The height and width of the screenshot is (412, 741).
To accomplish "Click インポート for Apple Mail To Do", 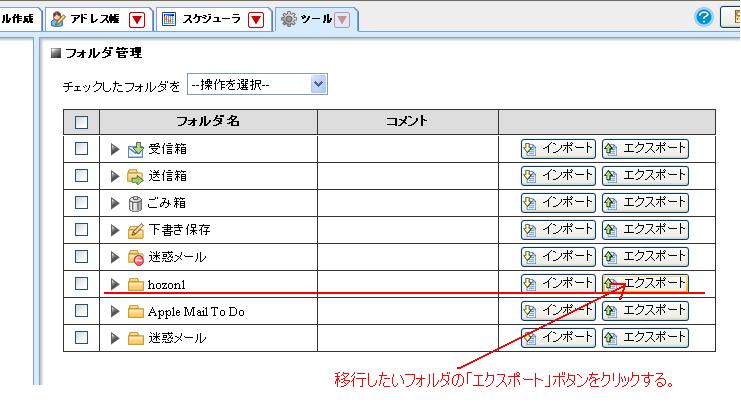I will [x=558, y=310].
